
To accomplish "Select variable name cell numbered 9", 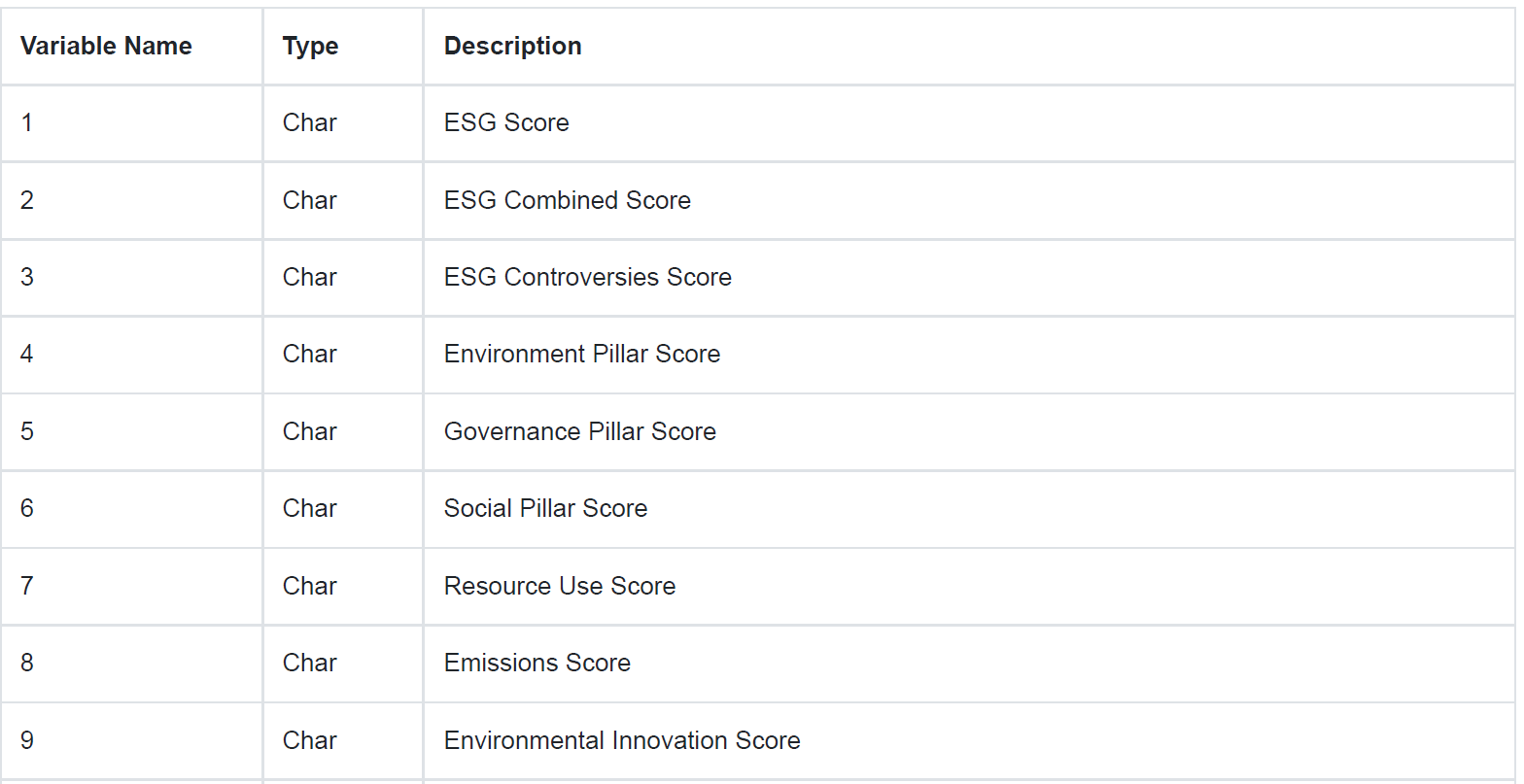I will click(x=27, y=740).
